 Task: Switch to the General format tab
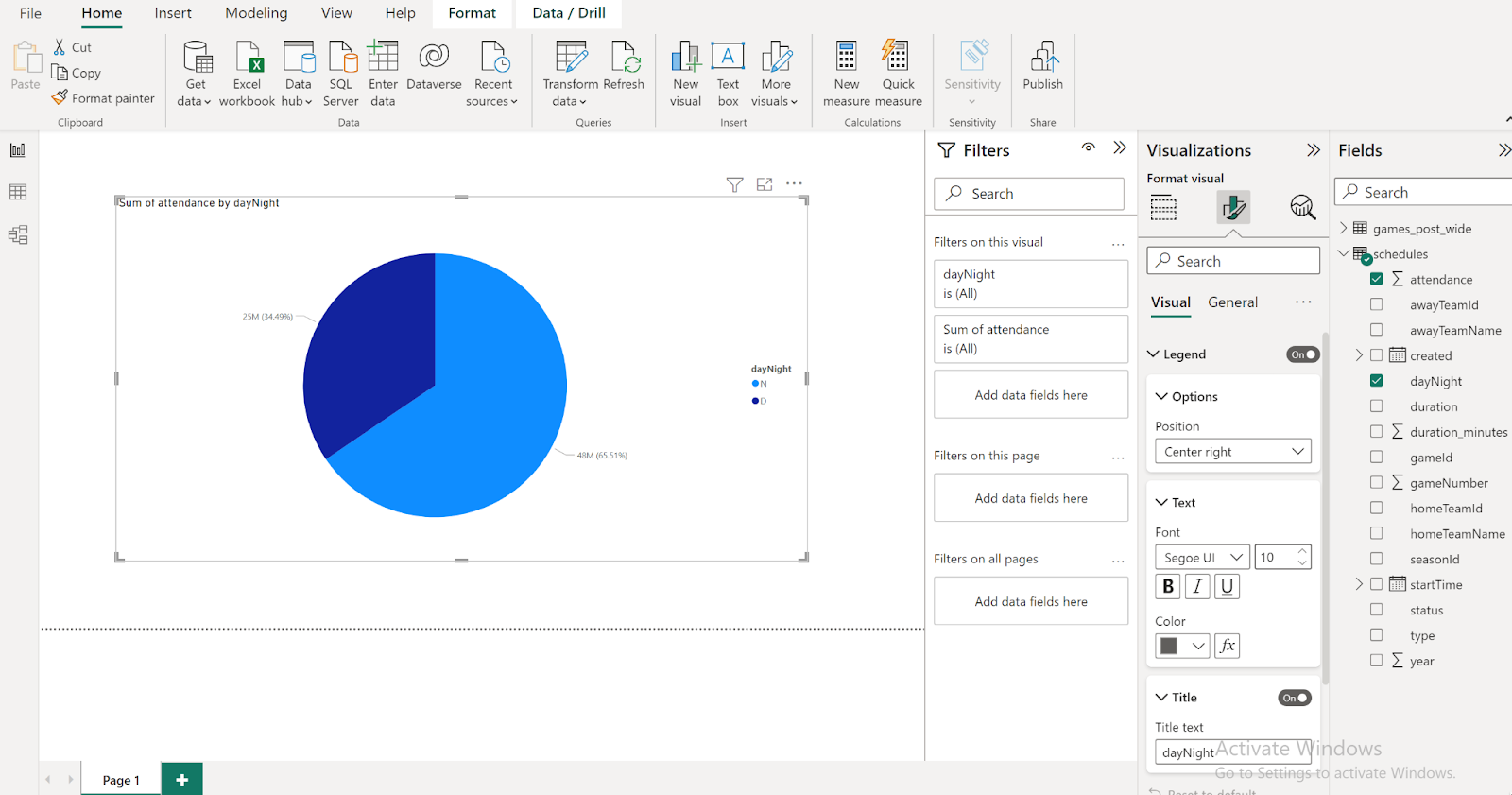pos(1232,302)
